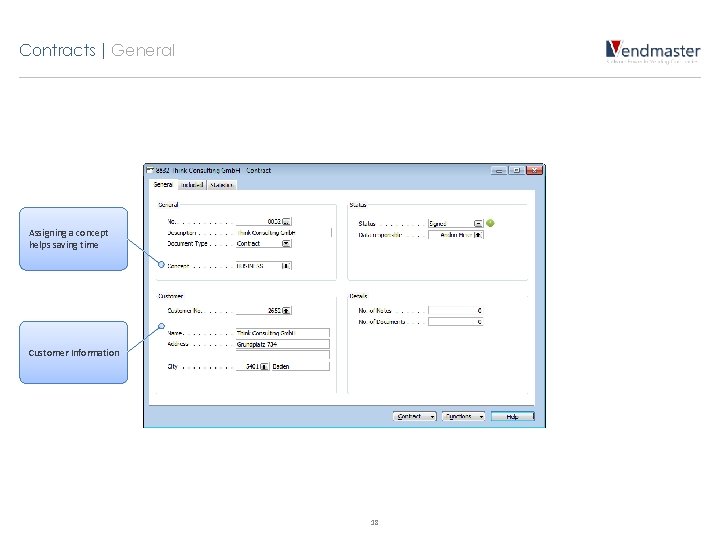720x540 pixels.
Task: Click the green status indicator icon
Action: pyautogui.click(x=490, y=223)
